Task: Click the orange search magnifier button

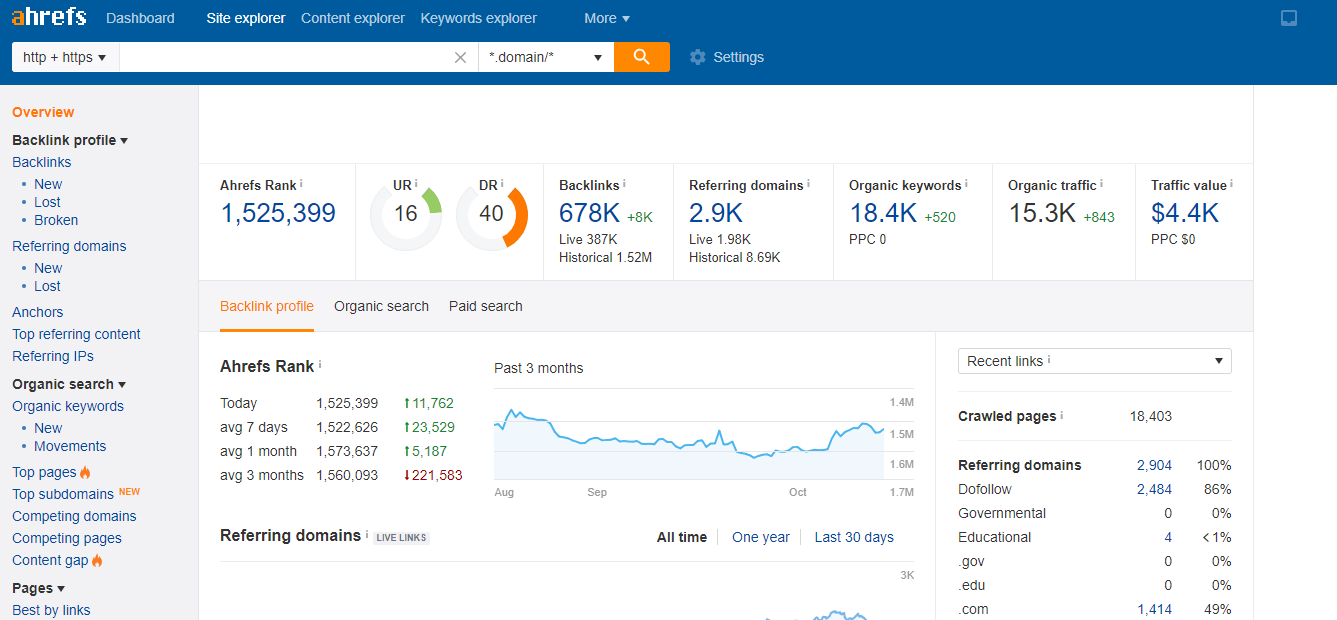Action: click(x=641, y=57)
